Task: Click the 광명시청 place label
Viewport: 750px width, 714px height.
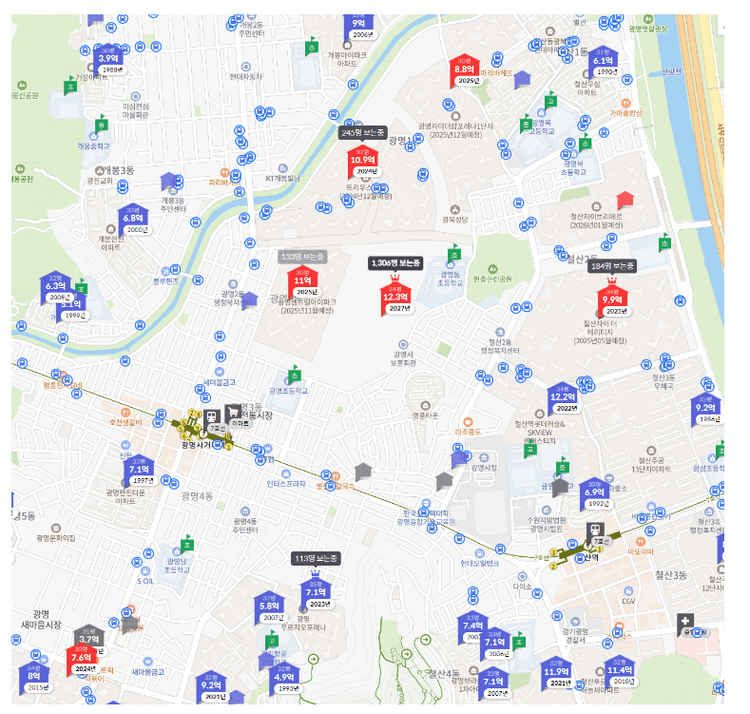Action: tap(484, 467)
